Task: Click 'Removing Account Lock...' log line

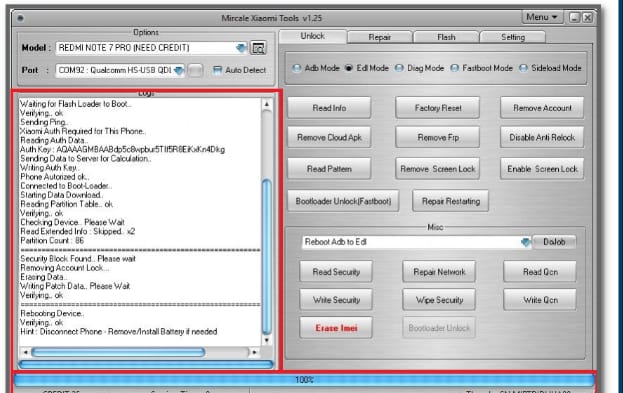Action: pos(64,268)
